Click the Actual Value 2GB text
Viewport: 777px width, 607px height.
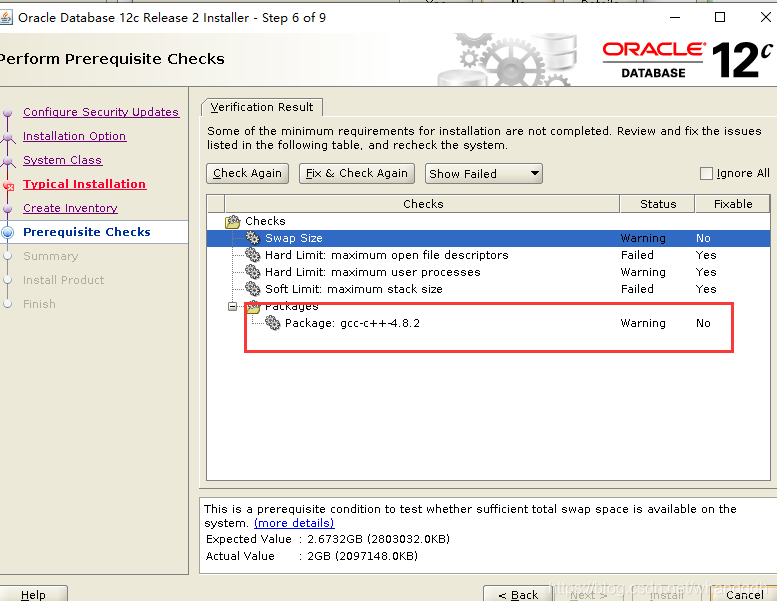[x=362, y=555]
